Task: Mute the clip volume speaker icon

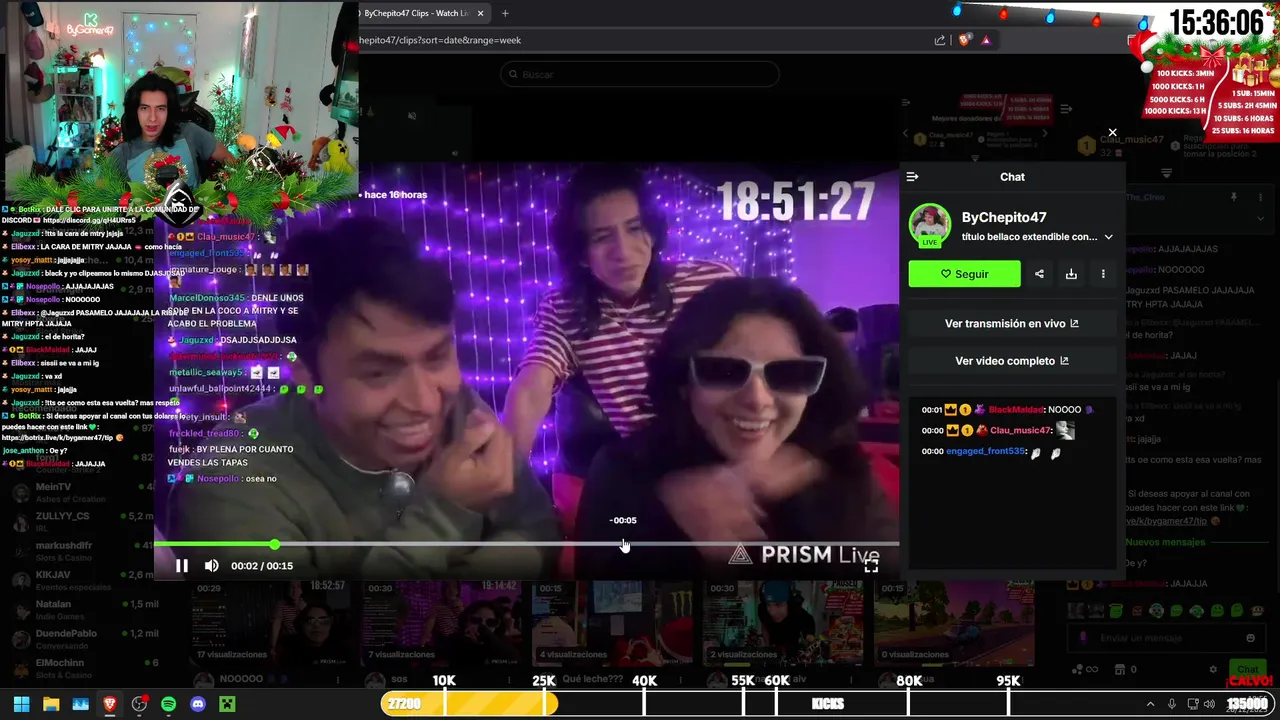Action: [x=212, y=566]
